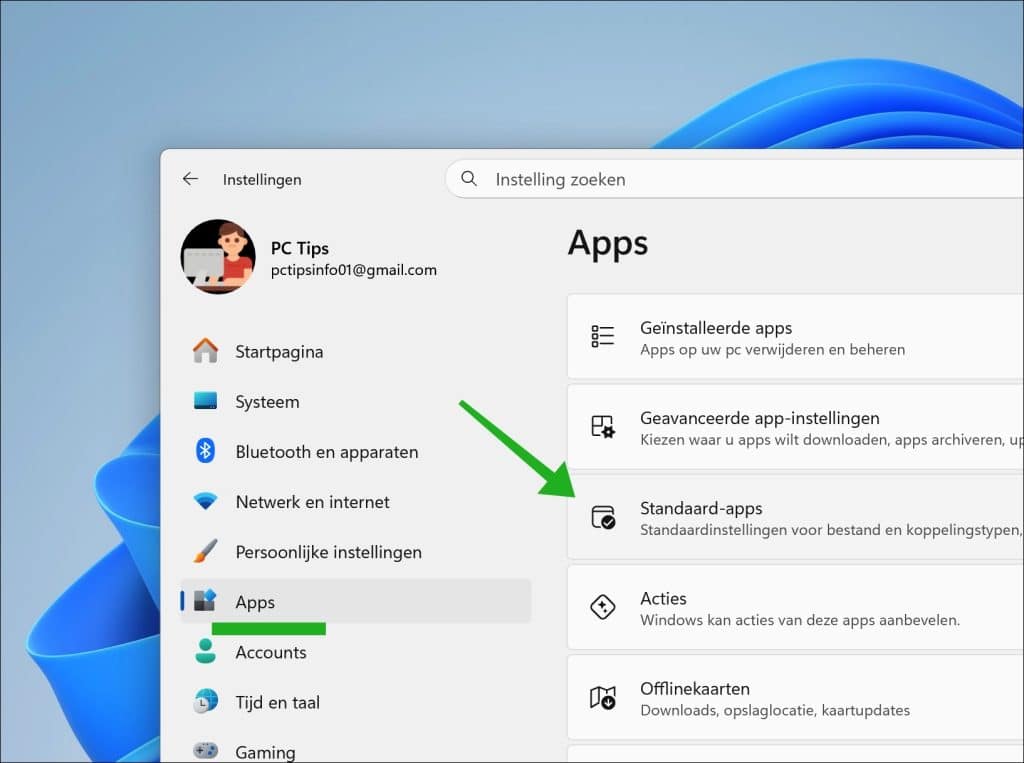Click the Instellingen window title
Screen dimensions: 1024x763
point(262,180)
